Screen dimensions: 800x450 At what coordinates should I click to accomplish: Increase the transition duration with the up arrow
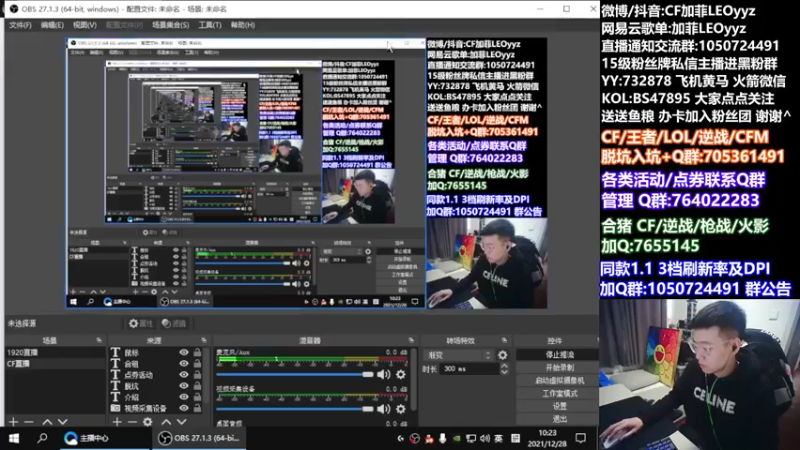pos(504,365)
